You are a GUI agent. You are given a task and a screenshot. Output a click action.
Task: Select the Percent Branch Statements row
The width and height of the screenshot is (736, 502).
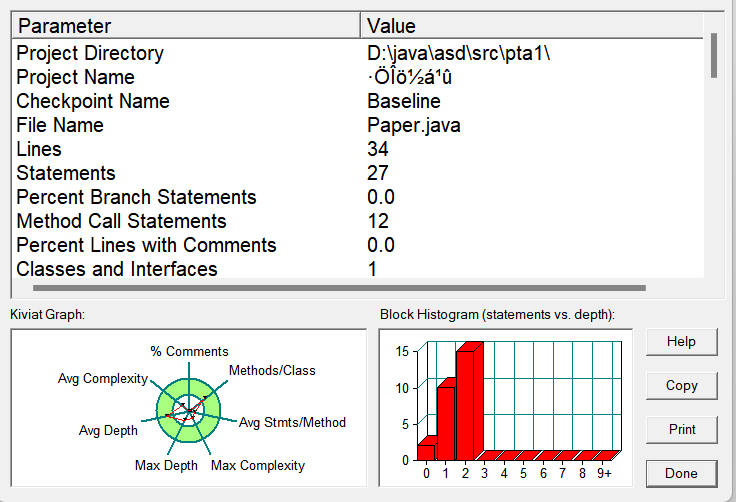point(136,197)
